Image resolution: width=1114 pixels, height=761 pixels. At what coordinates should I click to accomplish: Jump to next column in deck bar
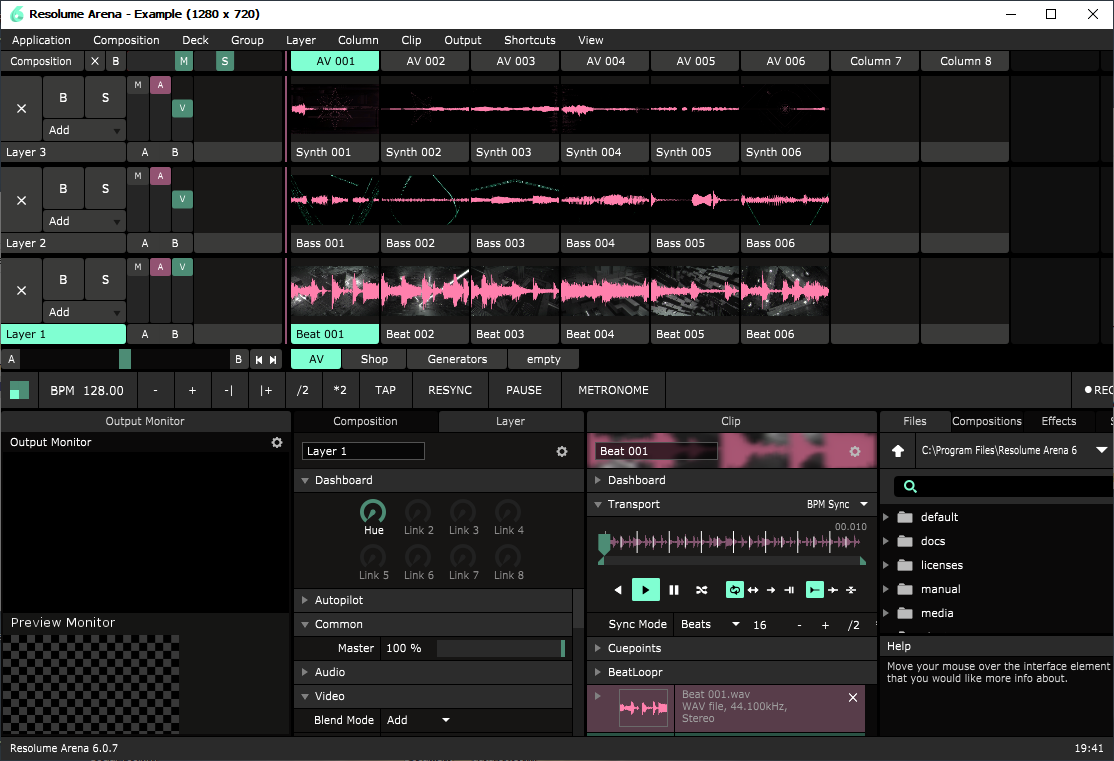coord(273,360)
